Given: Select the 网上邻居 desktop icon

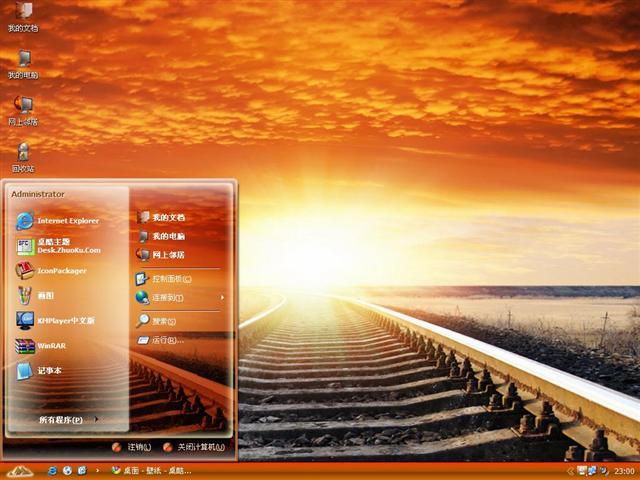Looking at the screenshot, I should tap(23, 111).
